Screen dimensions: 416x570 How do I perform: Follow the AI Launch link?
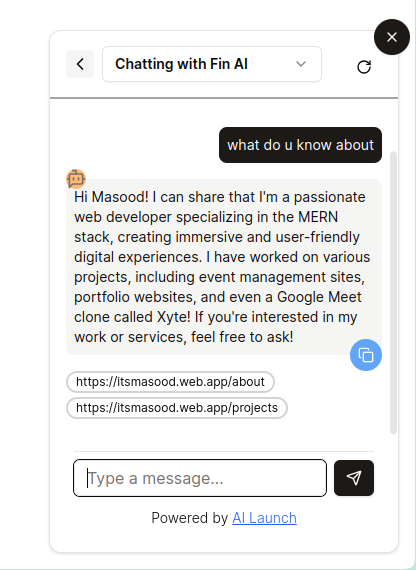coord(264,518)
